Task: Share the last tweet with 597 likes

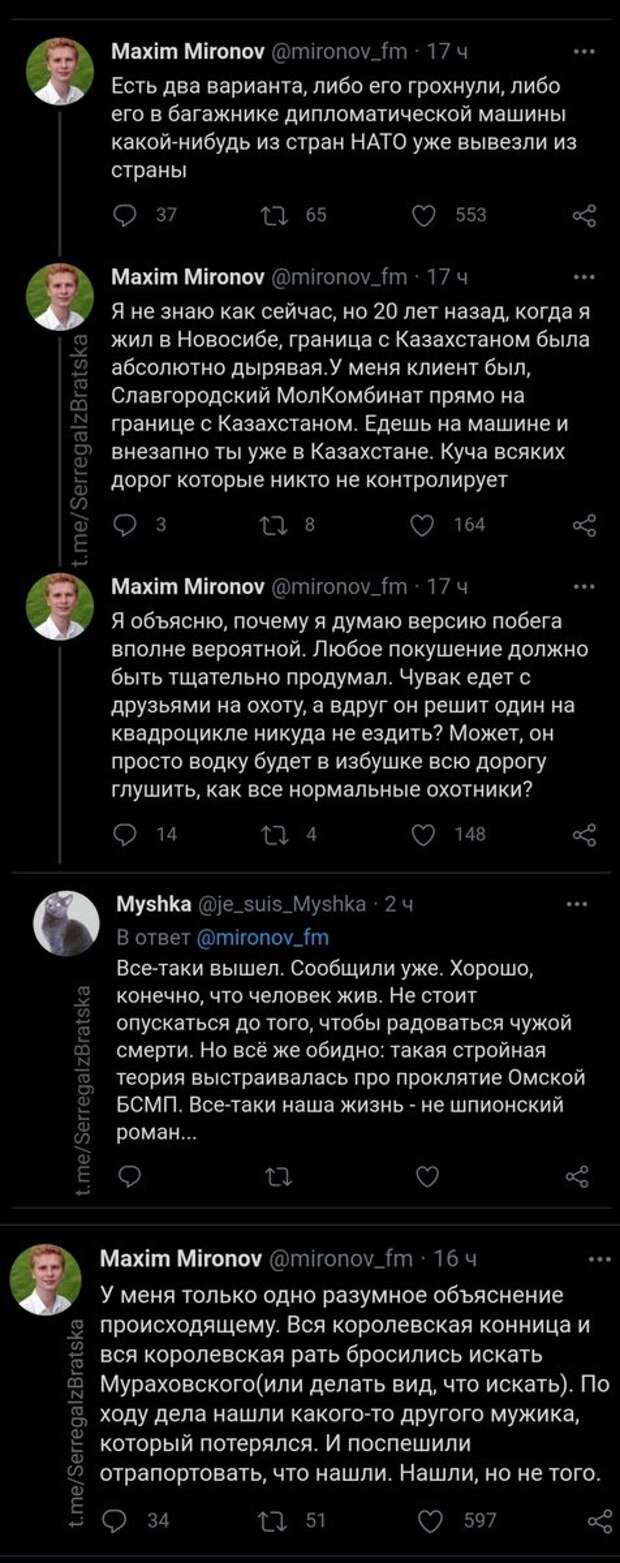Action: tap(600, 1521)
